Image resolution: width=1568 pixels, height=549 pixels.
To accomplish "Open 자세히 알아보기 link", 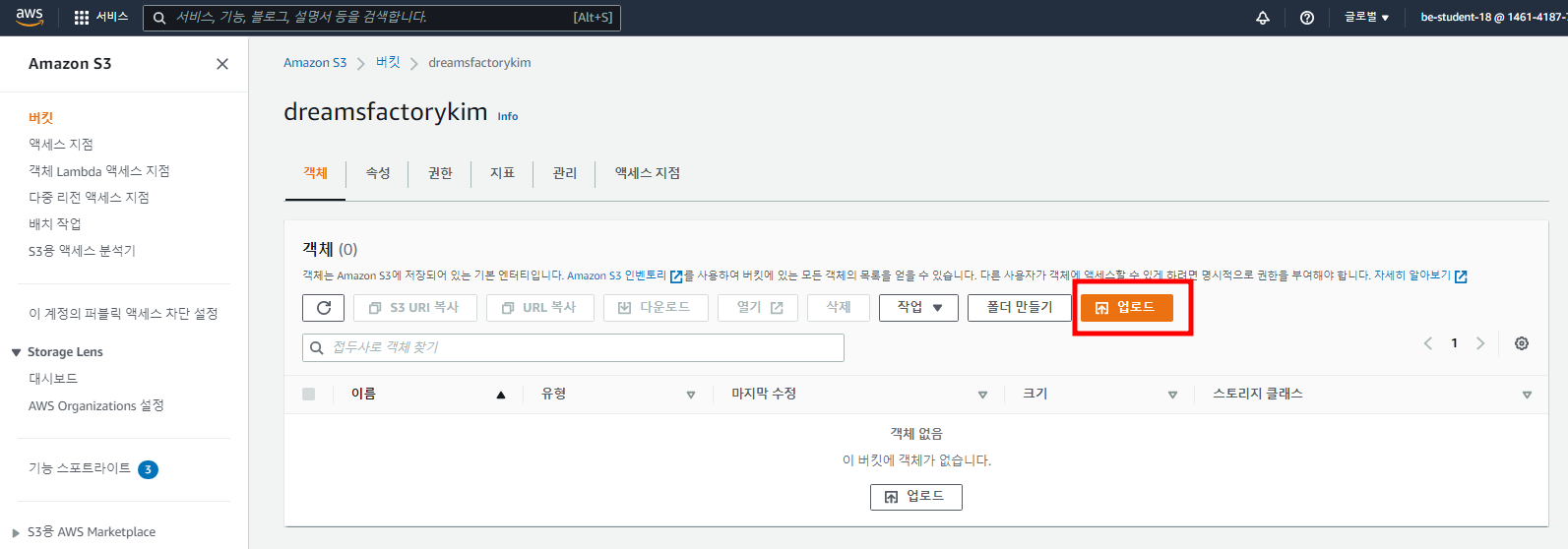I will pos(1412,275).
